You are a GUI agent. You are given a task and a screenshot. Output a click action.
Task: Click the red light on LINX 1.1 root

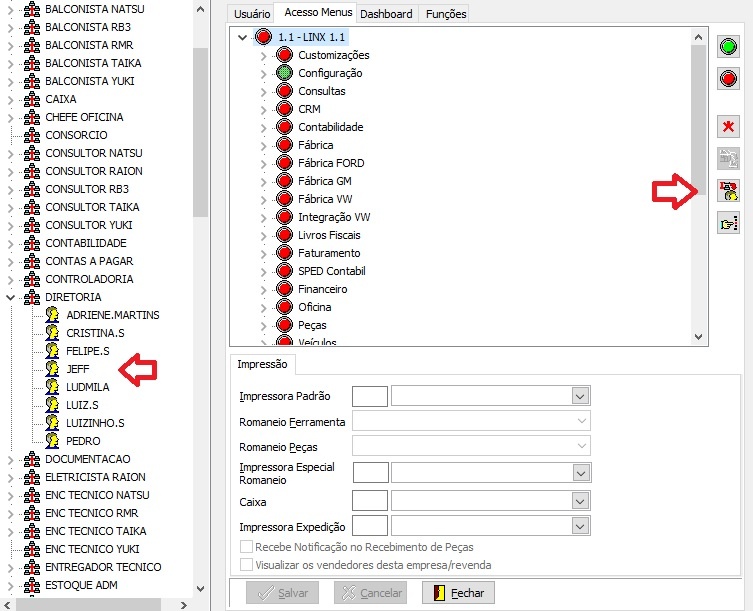263,37
